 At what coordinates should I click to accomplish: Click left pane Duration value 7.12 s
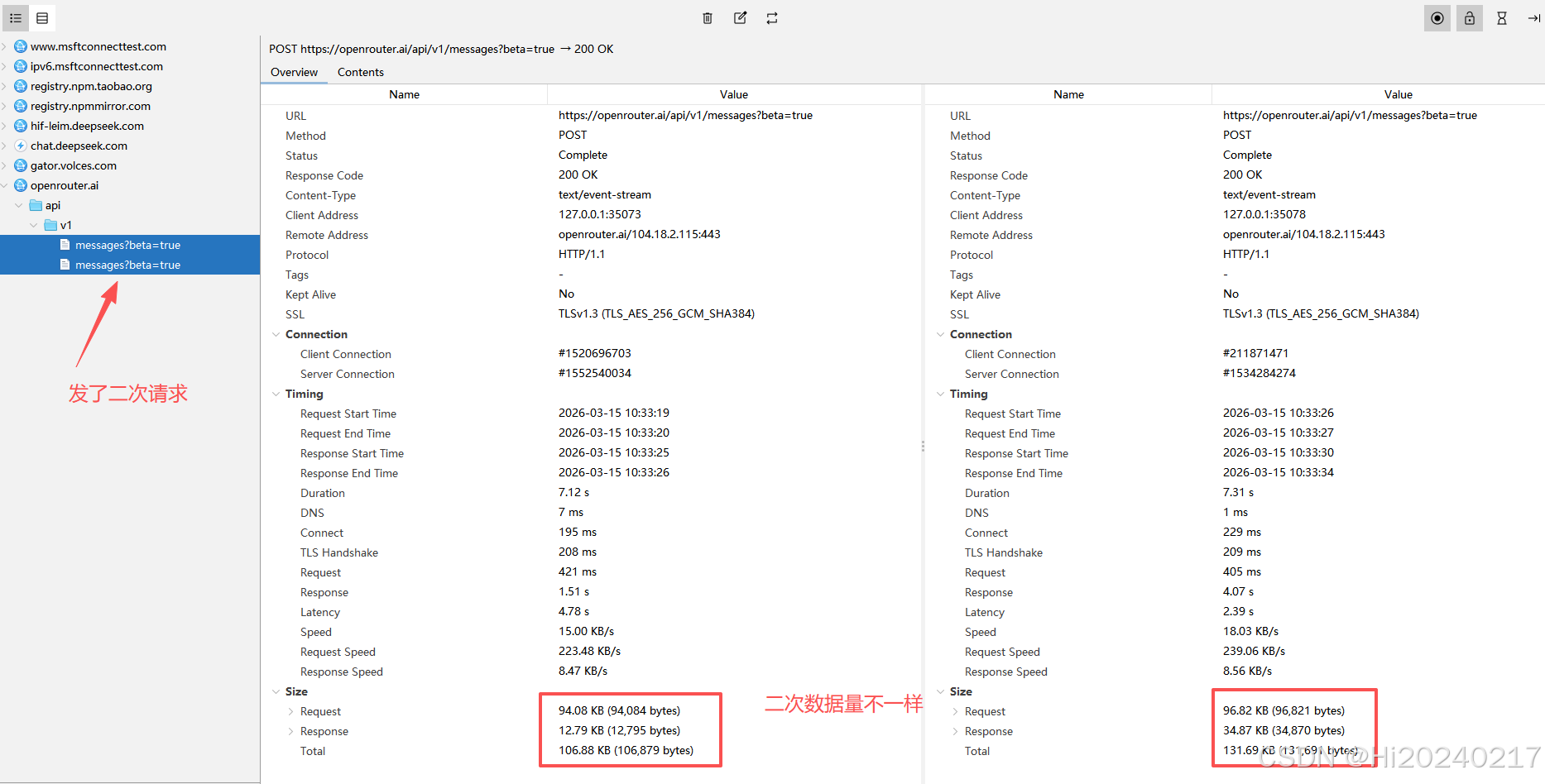click(573, 492)
